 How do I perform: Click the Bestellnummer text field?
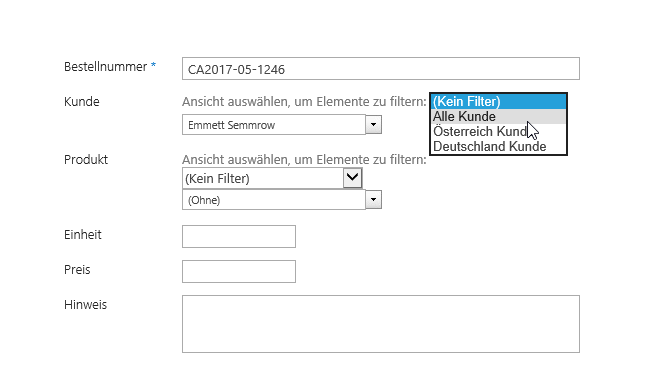[381, 69]
